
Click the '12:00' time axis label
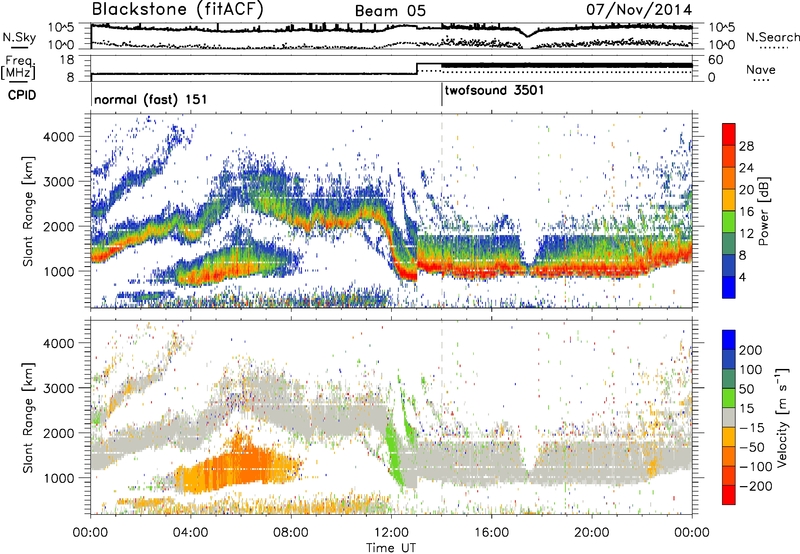(x=391, y=533)
